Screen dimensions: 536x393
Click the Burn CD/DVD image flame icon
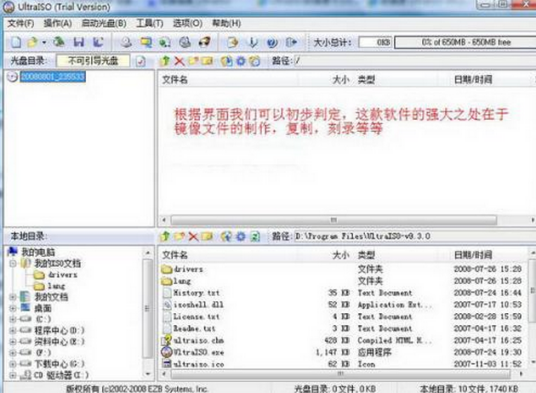205,42
